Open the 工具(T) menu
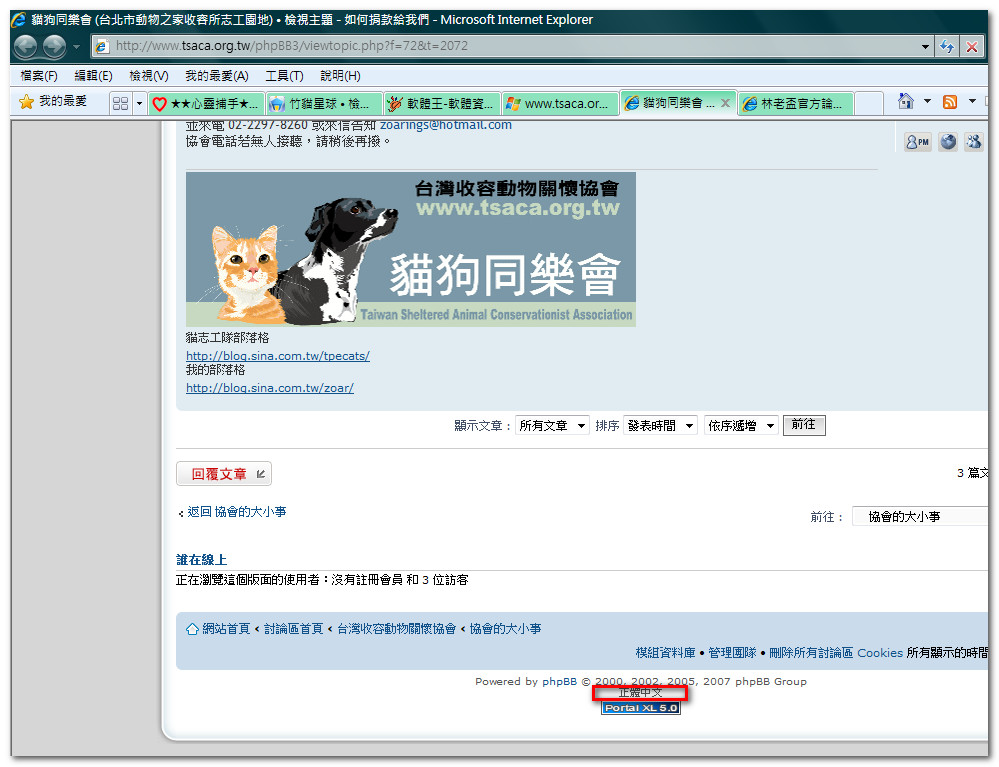The image size is (999, 767). click(x=284, y=76)
